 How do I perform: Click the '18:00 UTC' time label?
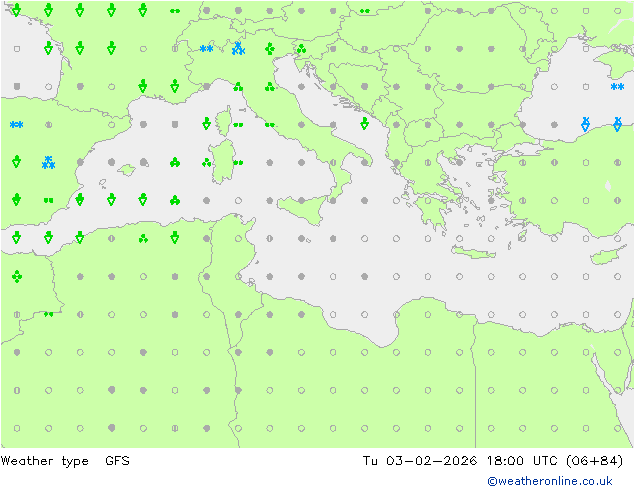[524, 460]
